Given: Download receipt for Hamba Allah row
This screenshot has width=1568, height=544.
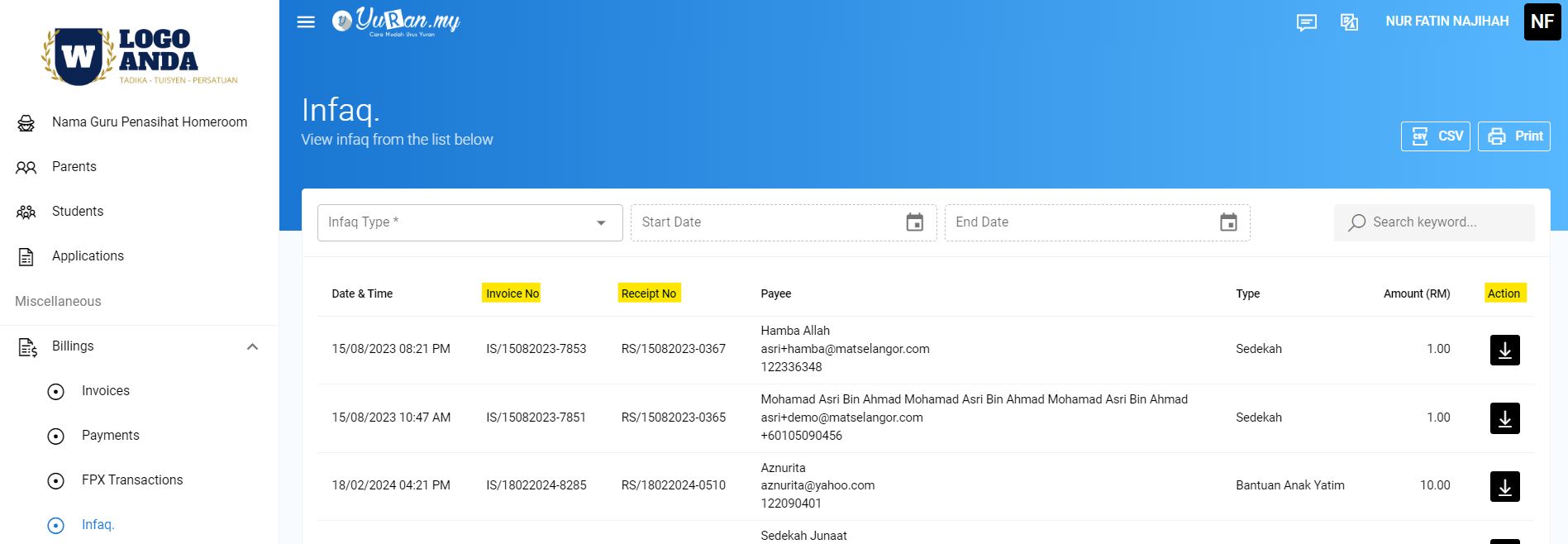Looking at the screenshot, I should coord(1505,350).
